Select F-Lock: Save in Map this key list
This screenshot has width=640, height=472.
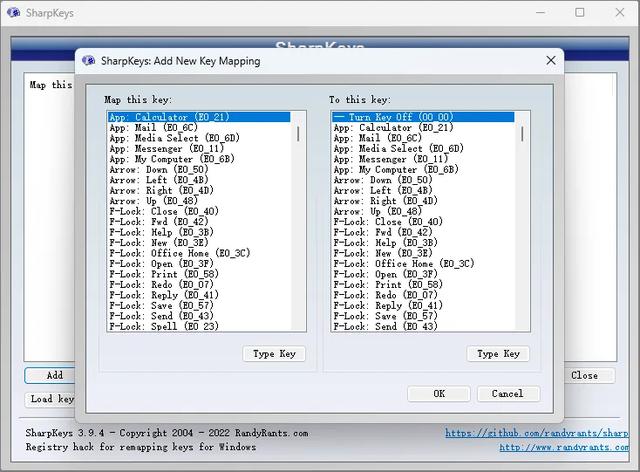199,306
